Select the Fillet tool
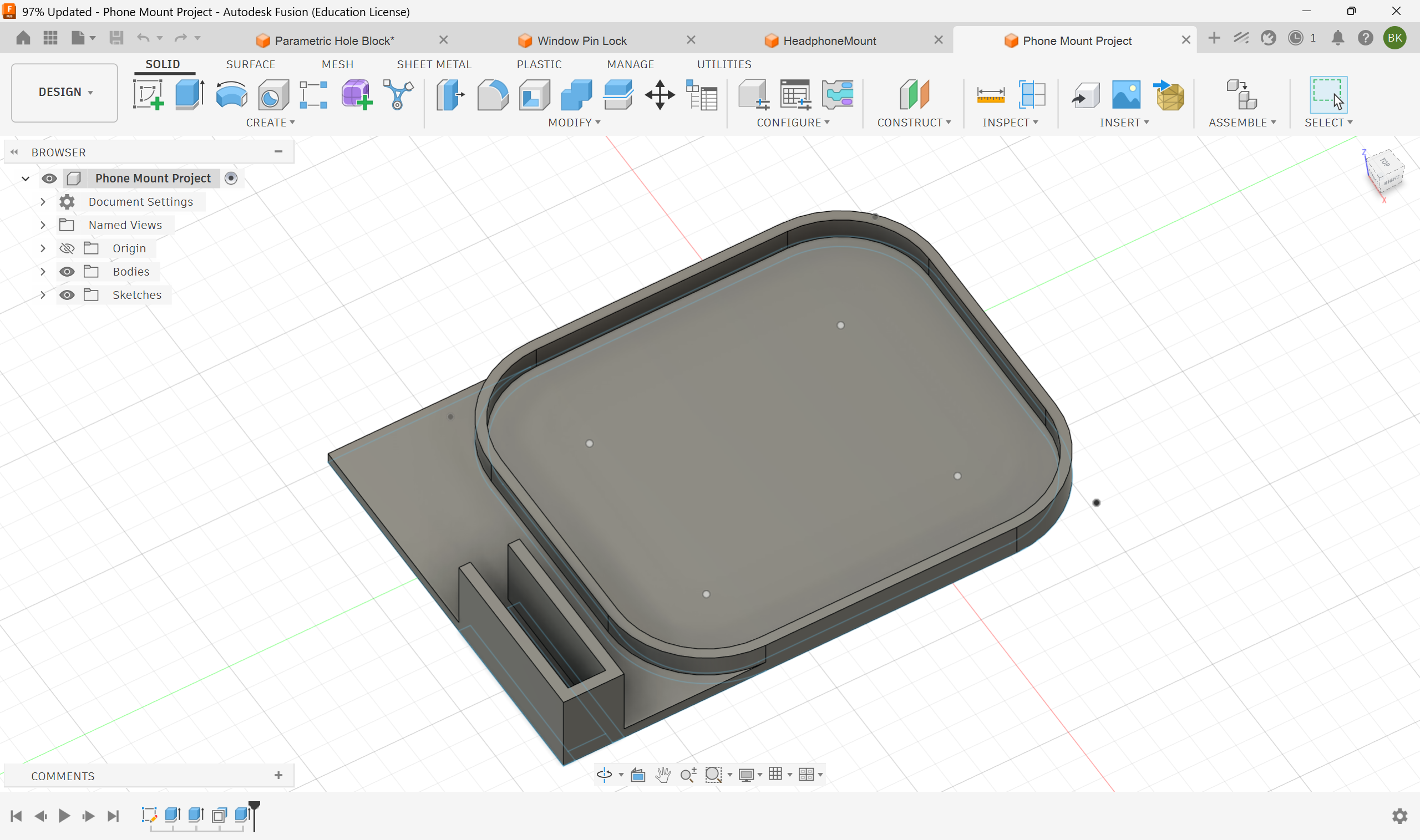This screenshot has width=1420, height=840. point(492,94)
